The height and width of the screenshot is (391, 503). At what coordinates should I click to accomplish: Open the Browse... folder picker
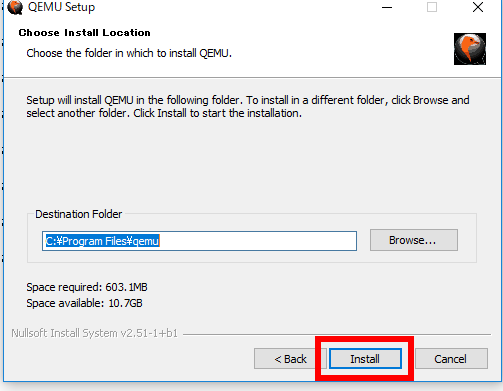(x=413, y=240)
